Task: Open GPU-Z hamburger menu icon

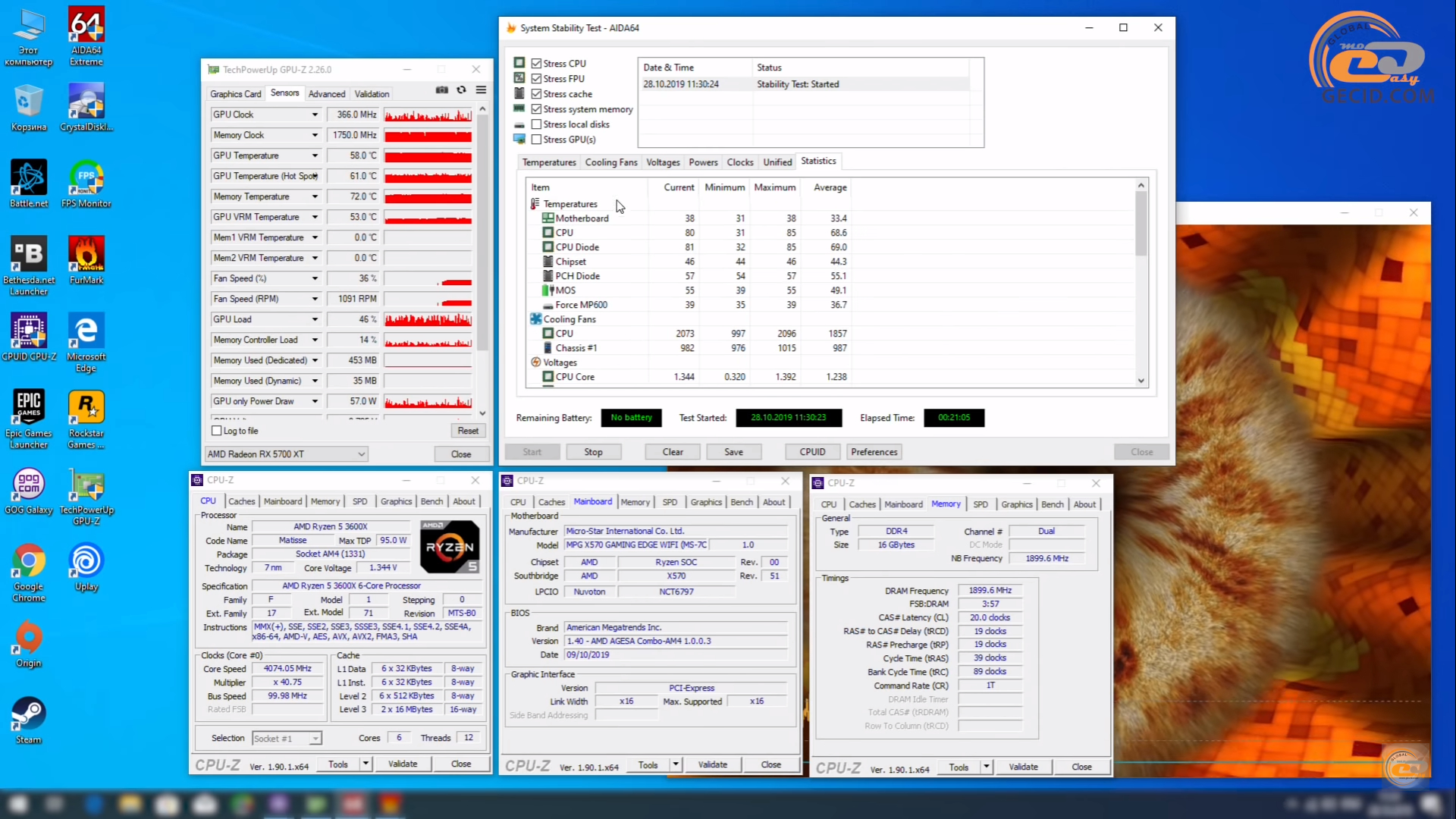Action: click(481, 89)
